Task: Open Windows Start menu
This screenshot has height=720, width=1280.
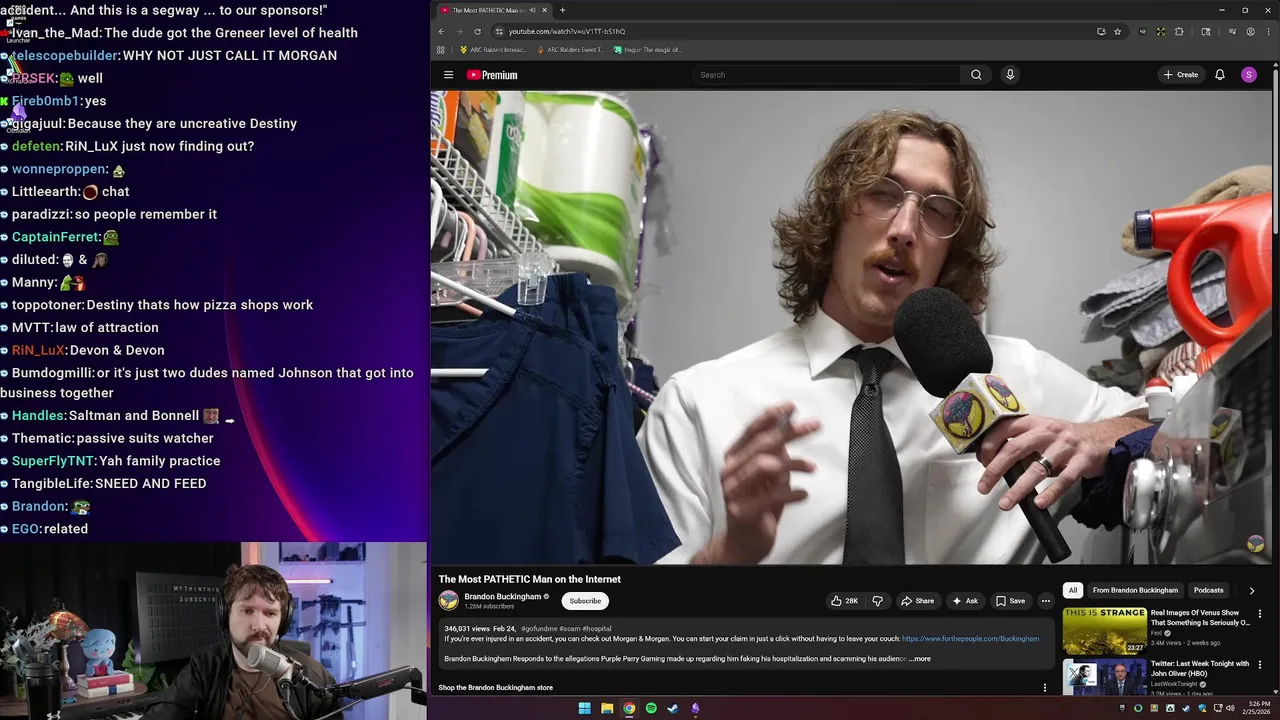Action: pos(584,708)
